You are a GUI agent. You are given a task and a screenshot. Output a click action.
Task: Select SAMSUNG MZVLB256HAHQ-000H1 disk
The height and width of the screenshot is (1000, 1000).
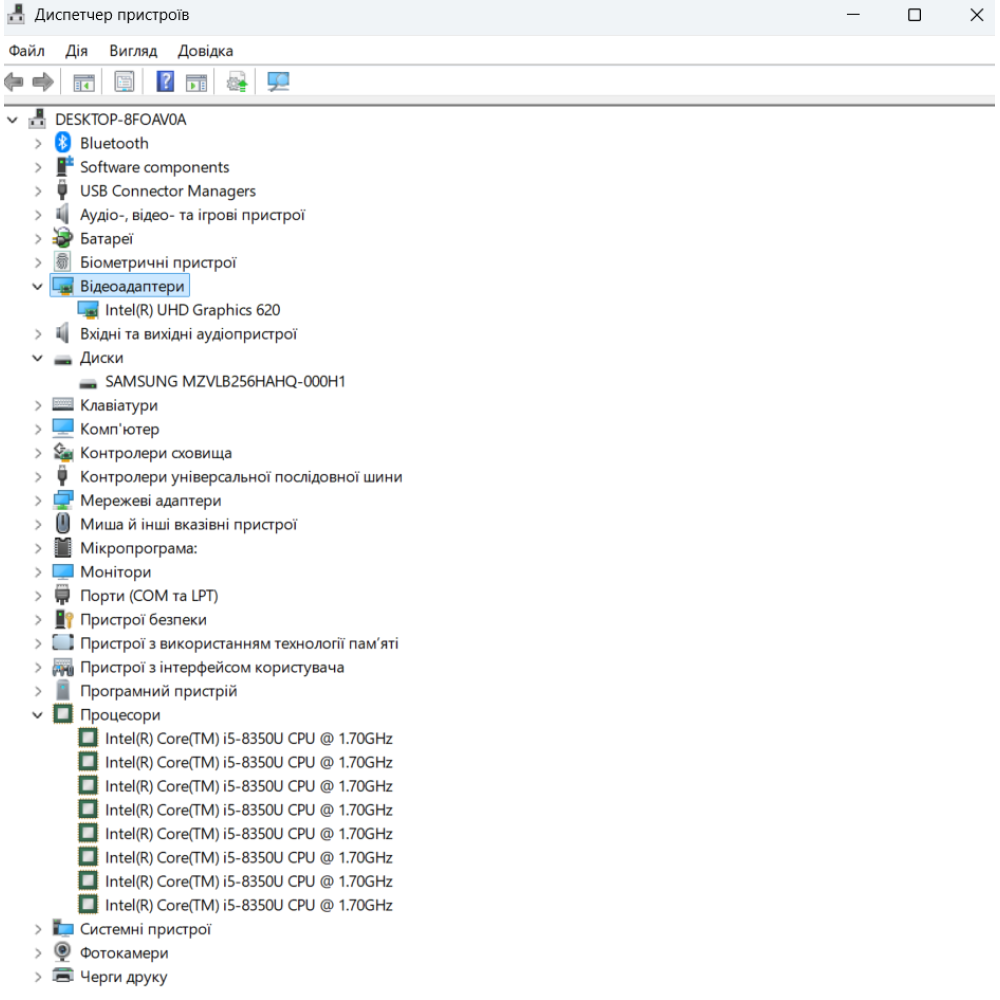[225, 381]
